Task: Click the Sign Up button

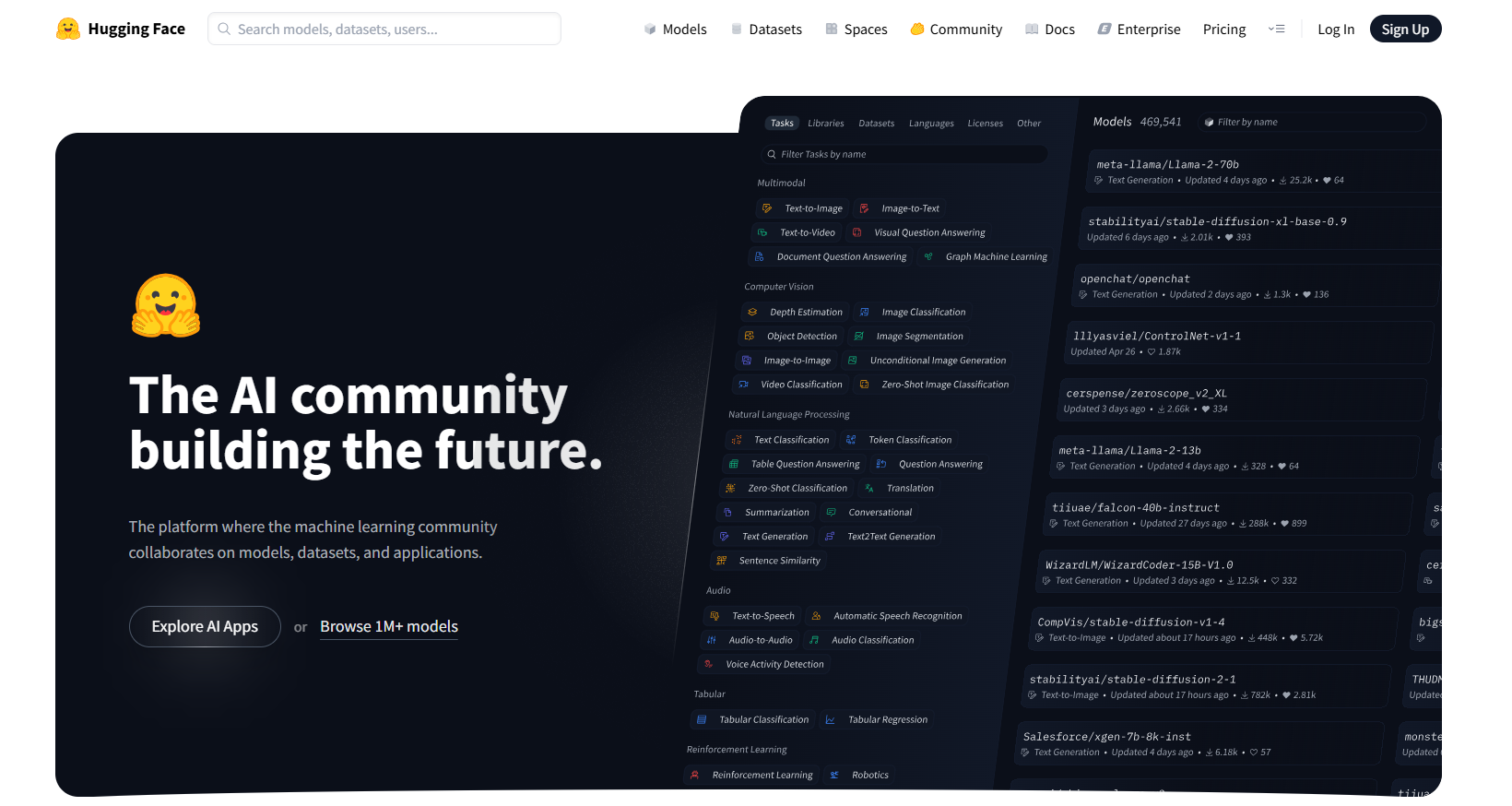Action: click(1405, 29)
